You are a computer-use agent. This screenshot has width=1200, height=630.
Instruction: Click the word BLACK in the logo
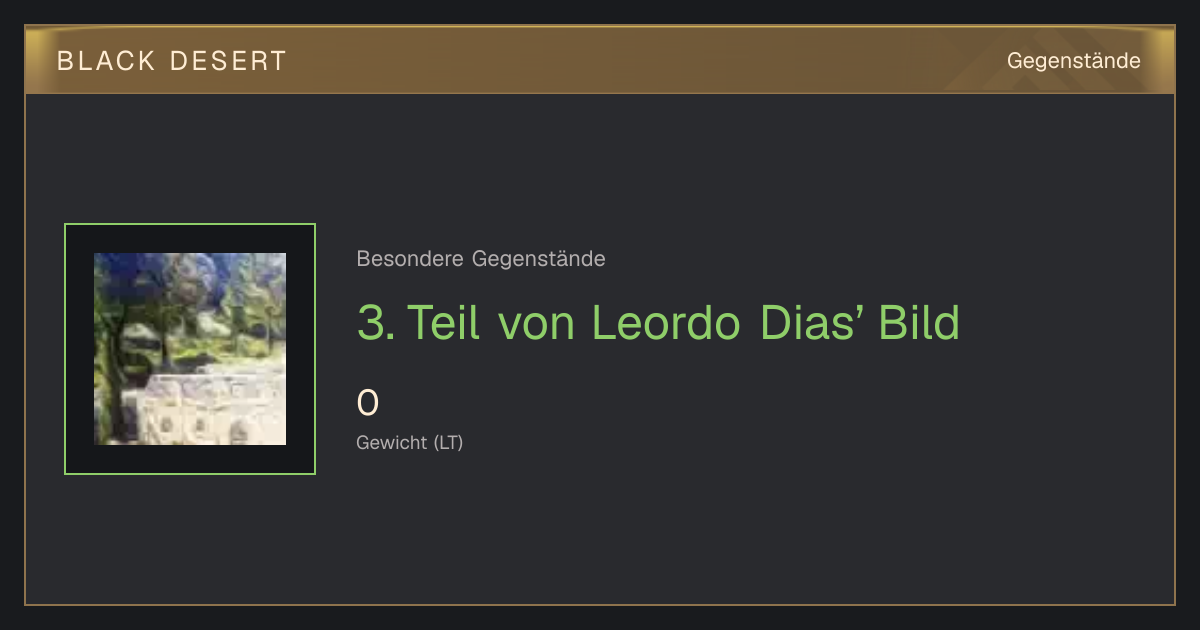[106, 61]
